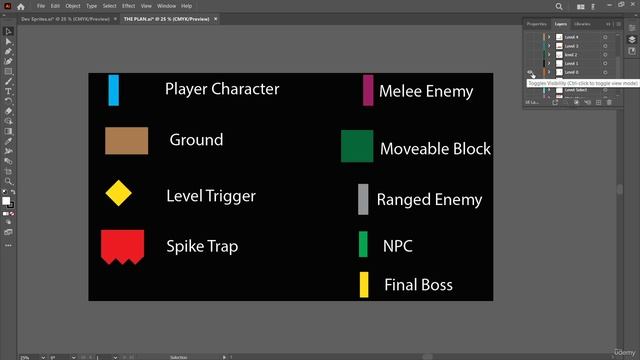Open the File menu
Viewport: 640px width, 360px height.
[x=41, y=6]
